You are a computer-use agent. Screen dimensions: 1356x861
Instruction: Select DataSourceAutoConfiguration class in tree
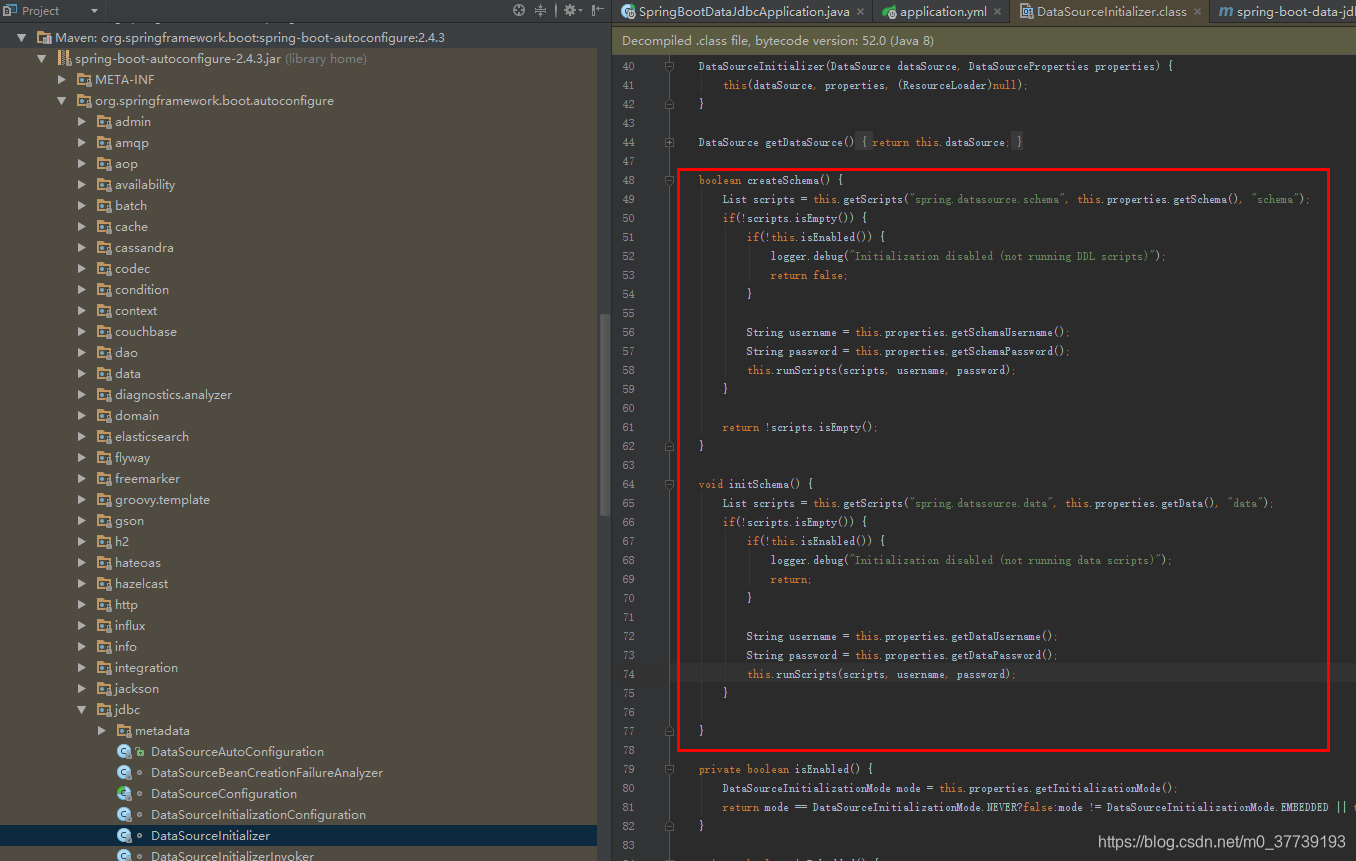coord(237,752)
